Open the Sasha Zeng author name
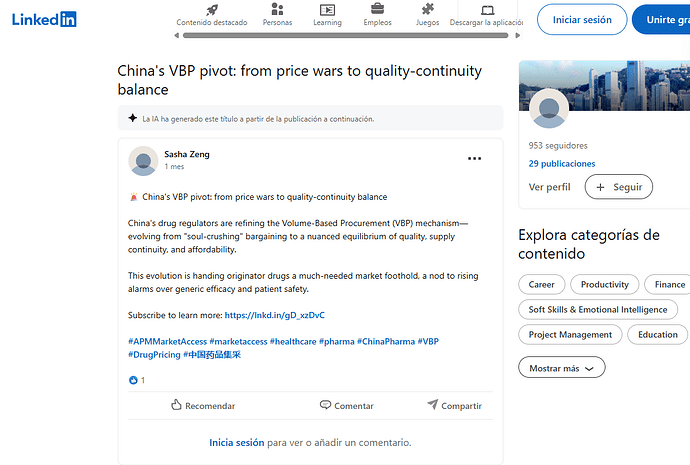Screen dimensions: 690x465 point(187,154)
